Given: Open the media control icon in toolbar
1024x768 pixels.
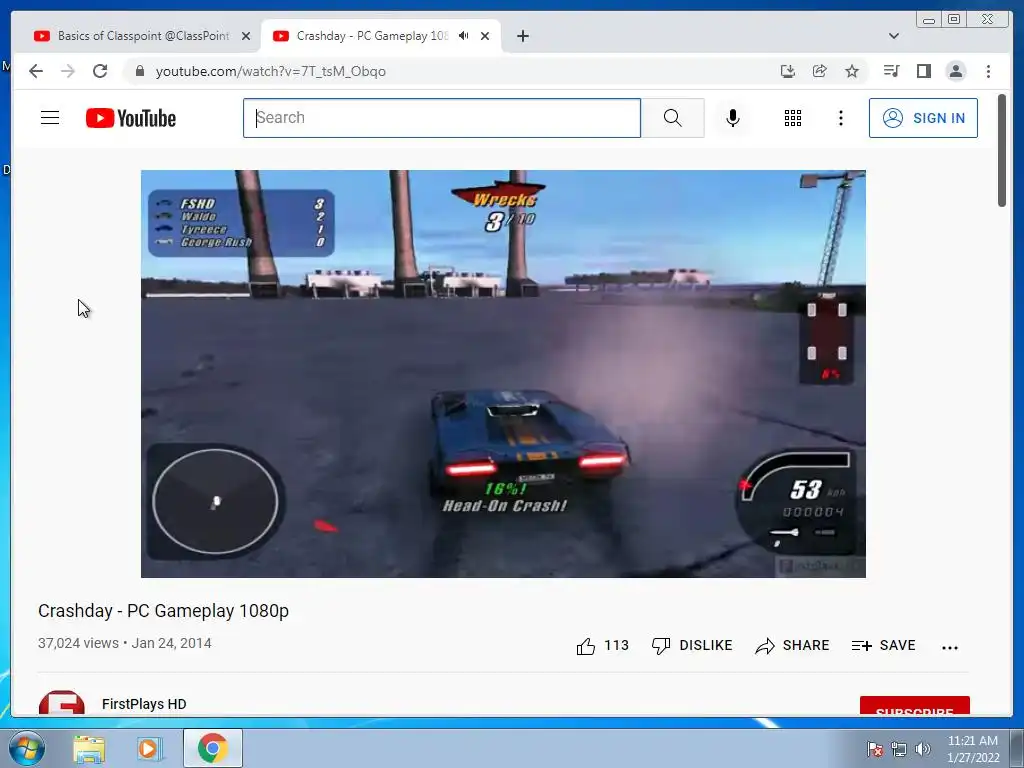Looking at the screenshot, I should pos(891,71).
